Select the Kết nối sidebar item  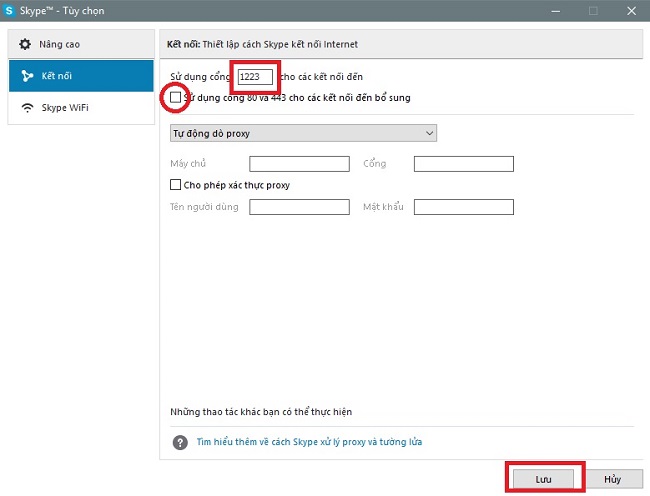tap(81, 76)
